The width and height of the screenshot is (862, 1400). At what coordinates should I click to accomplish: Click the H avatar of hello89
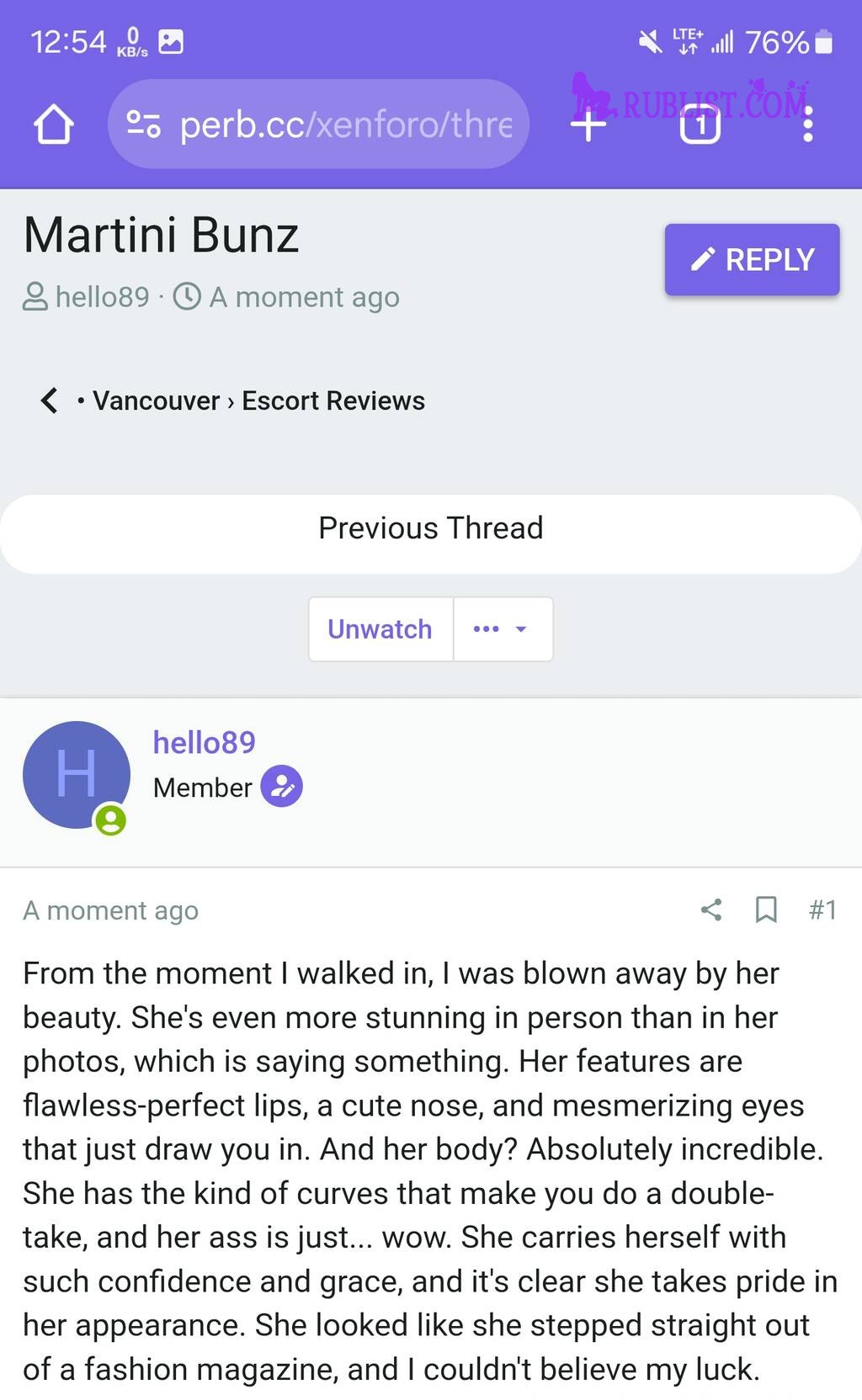tap(77, 775)
